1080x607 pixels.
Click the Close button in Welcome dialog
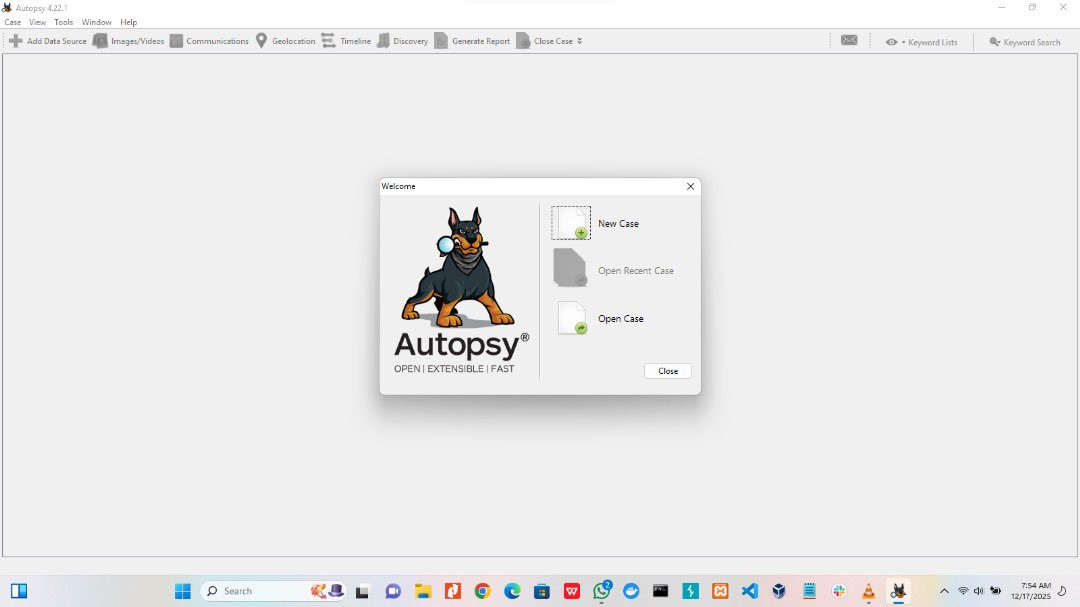coord(667,371)
